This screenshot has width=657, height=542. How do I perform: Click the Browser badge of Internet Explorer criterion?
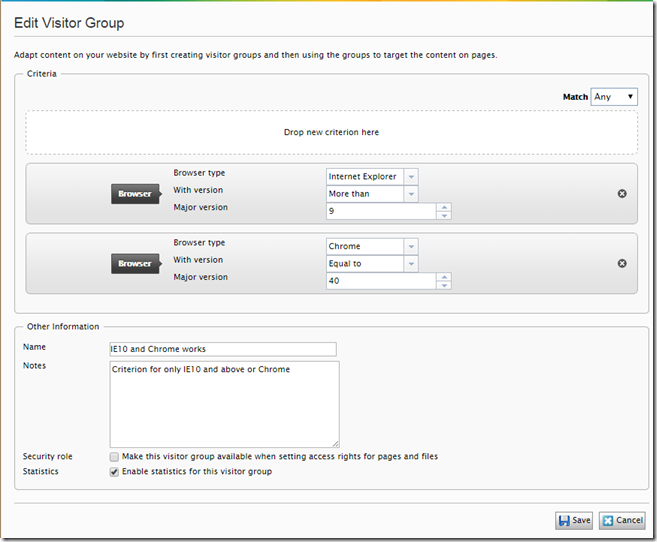pos(135,194)
